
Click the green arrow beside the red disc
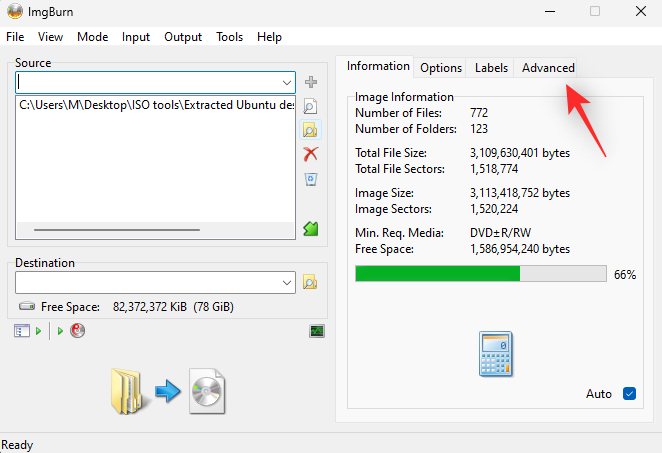tap(60, 331)
